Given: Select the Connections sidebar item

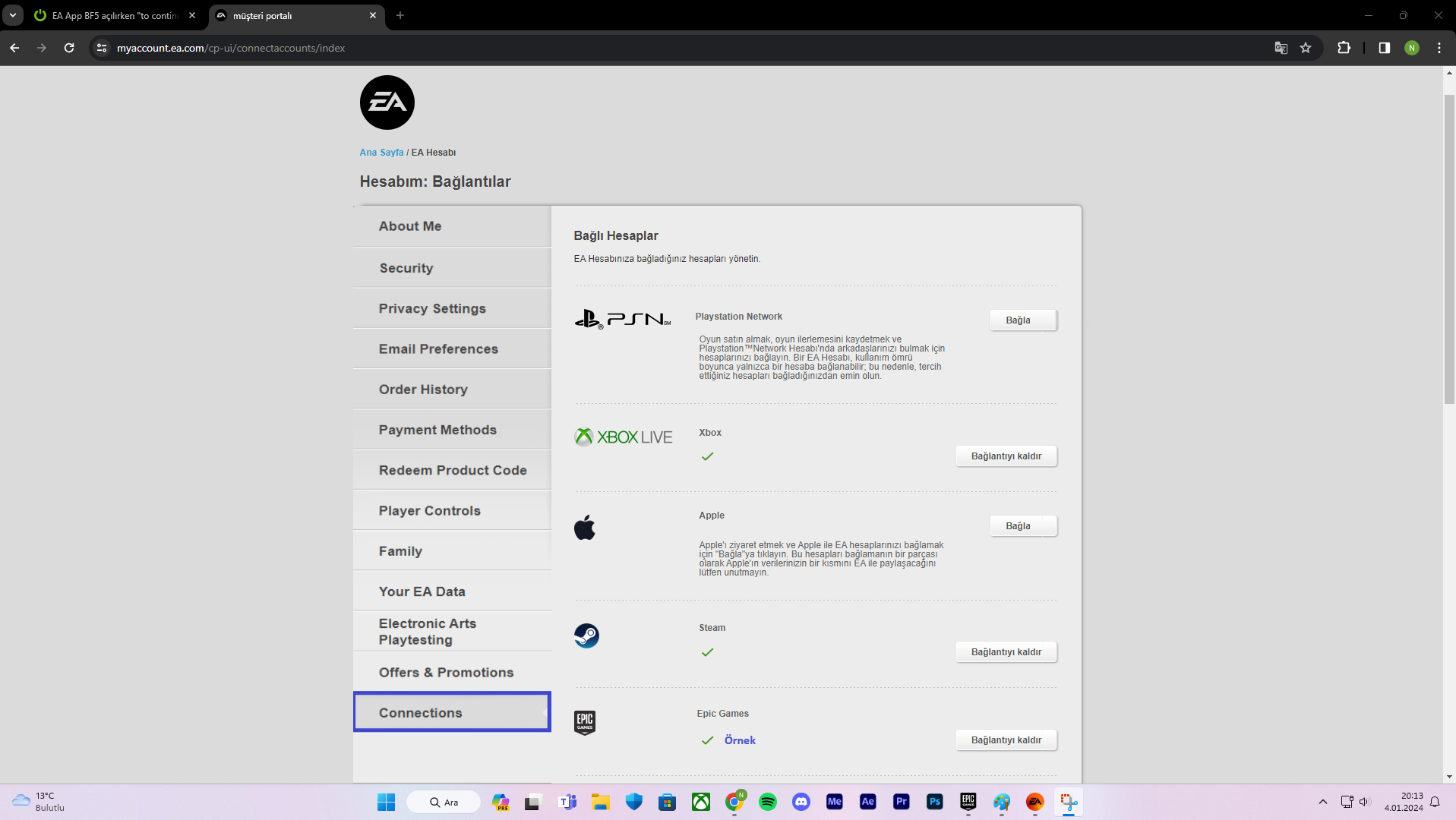Looking at the screenshot, I should click(x=452, y=712).
